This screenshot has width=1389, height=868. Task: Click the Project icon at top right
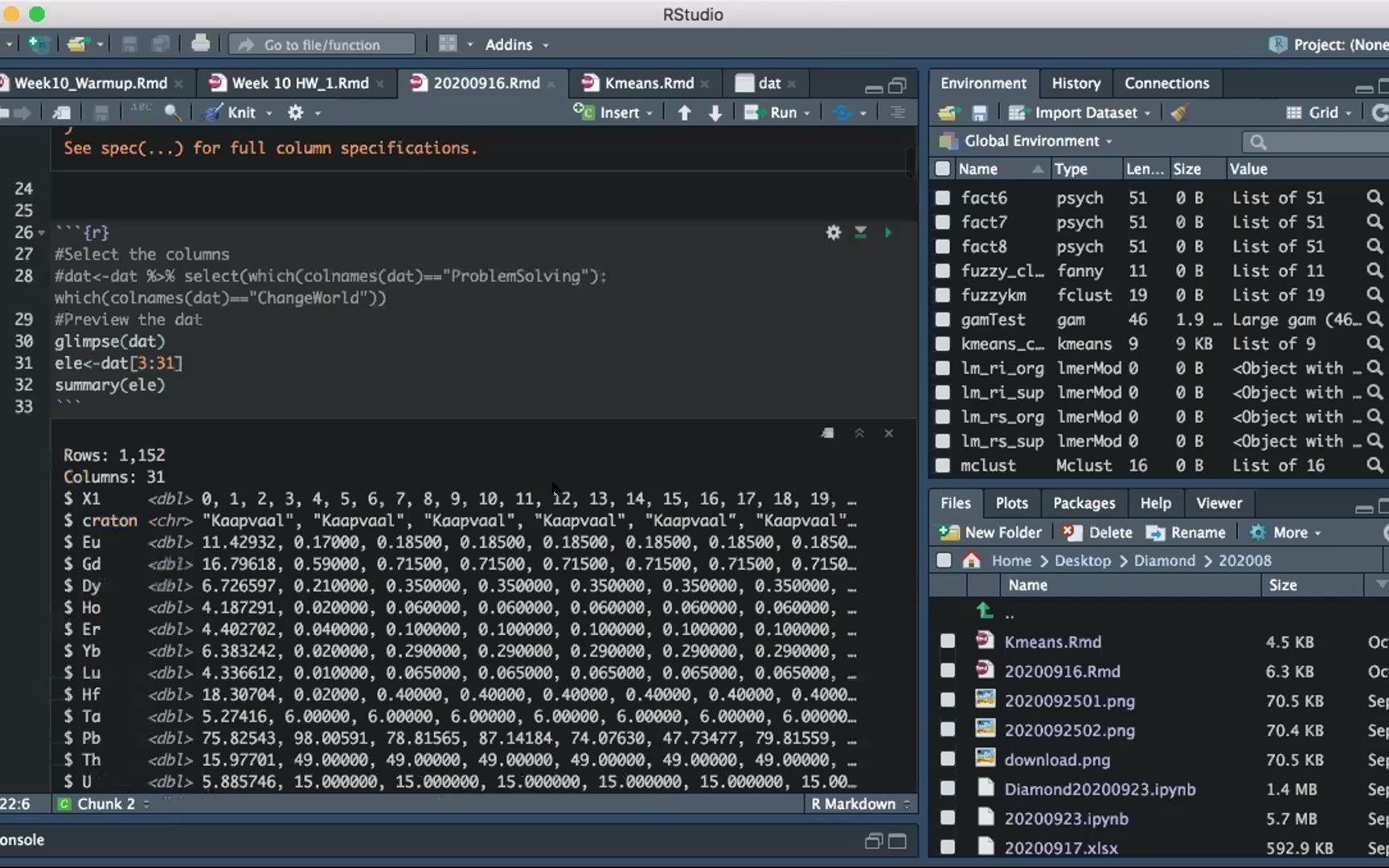(x=1277, y=44)
